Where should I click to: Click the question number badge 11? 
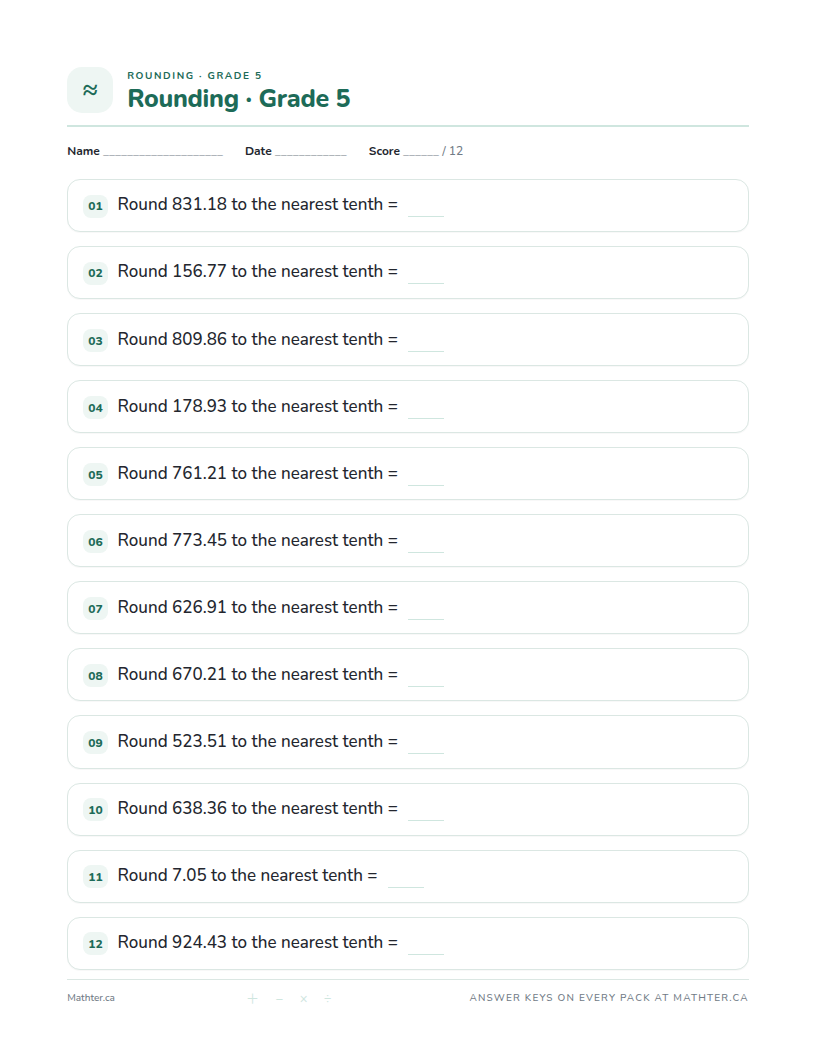point(96,876)
